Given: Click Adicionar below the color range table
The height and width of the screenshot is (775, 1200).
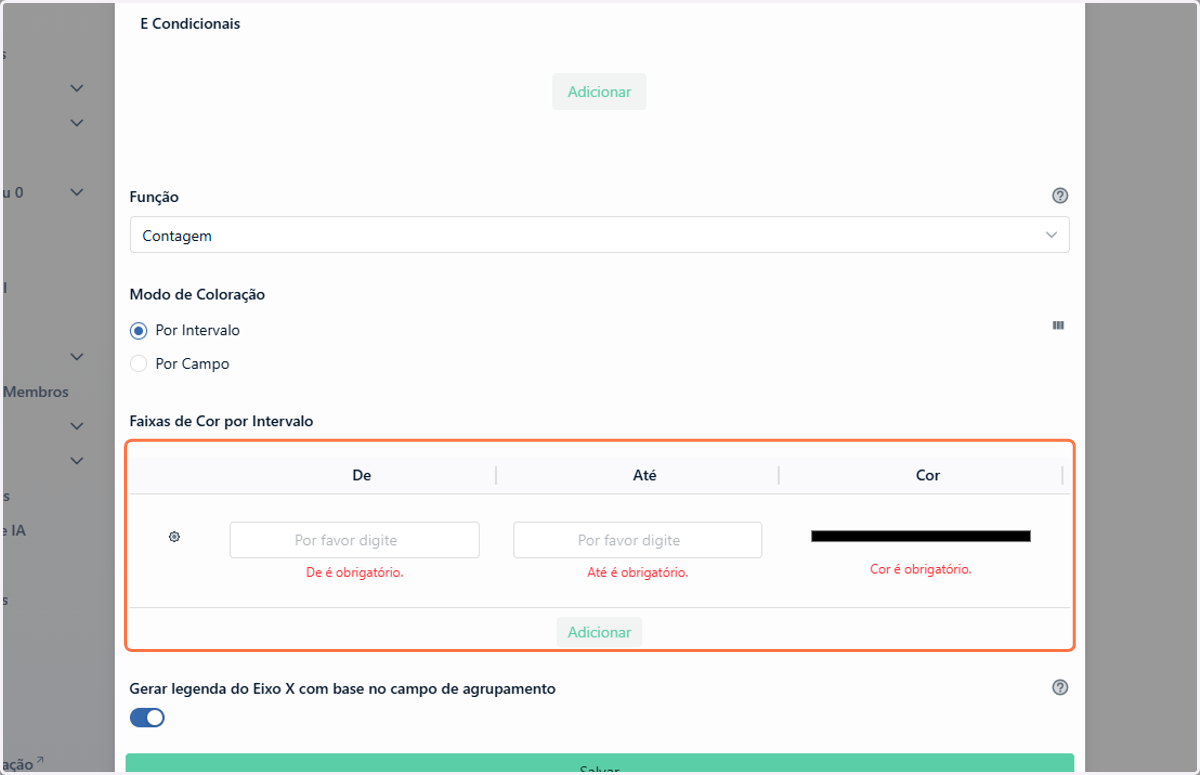Looking at the screenshot, I should pos(599,632).
